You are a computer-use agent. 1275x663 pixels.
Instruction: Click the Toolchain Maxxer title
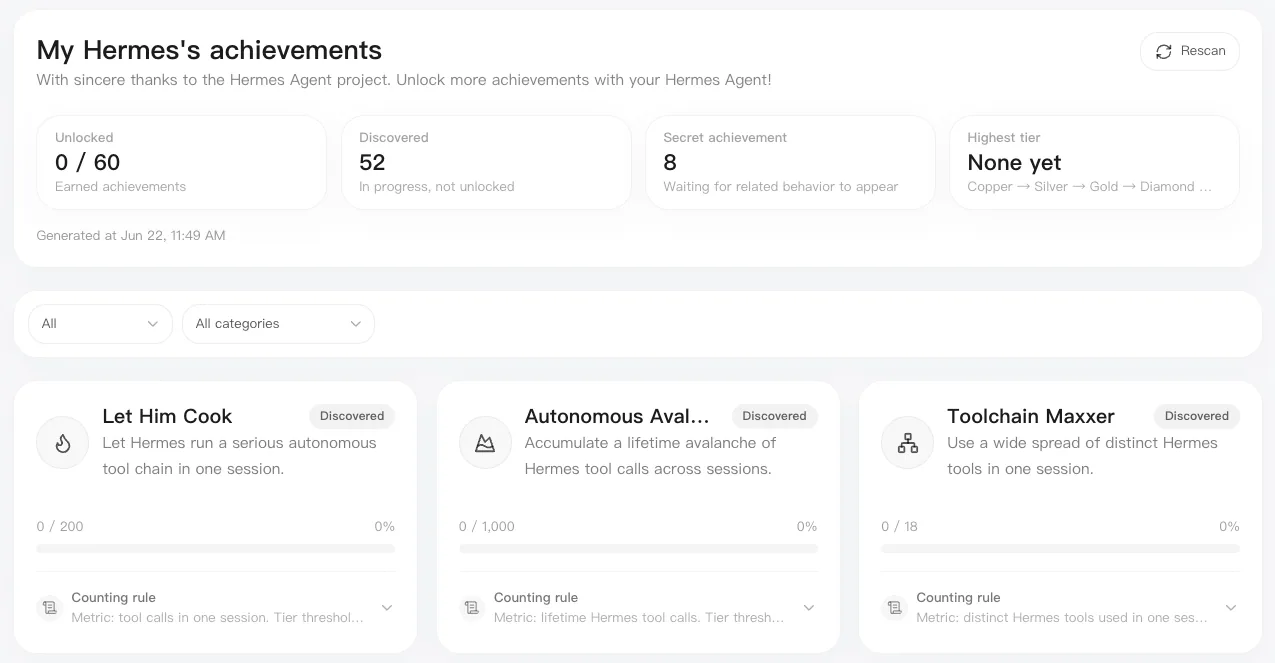(x=1030, y=416)
